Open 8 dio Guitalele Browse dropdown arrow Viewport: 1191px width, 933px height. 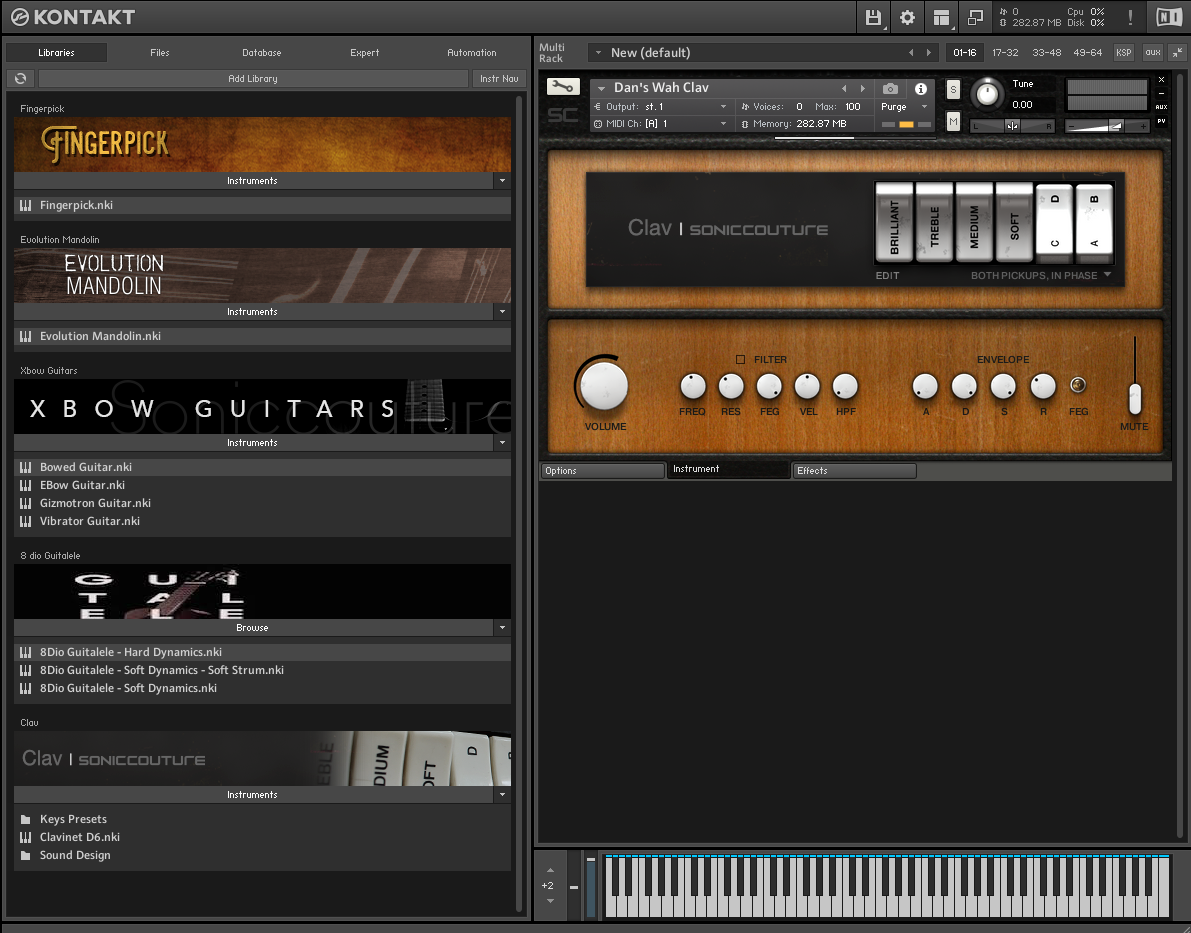click(x=502, y=628)
